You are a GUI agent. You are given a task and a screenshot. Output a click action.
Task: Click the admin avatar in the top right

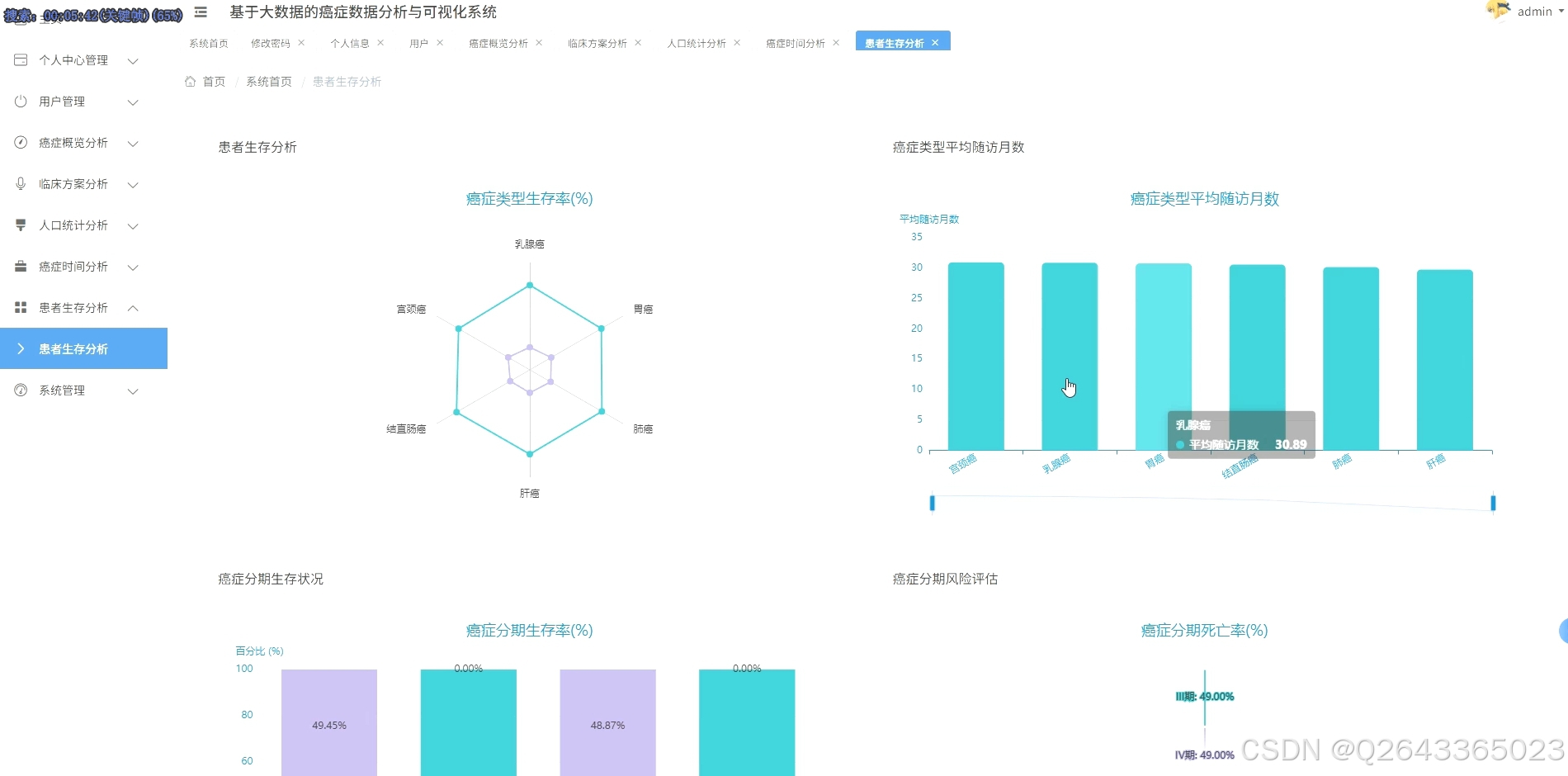[1500, 11]
